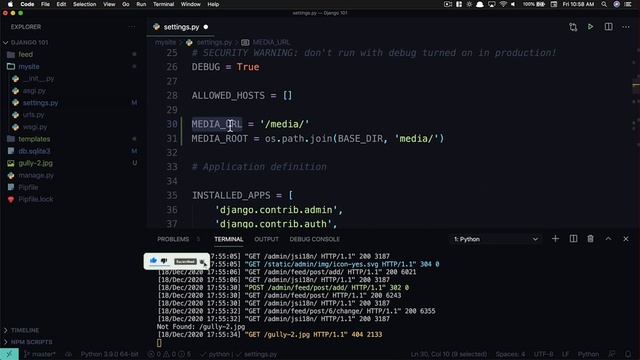The image size is (640, 360).
Task: Switch to the Output panel tab
Action: (266, 239)
